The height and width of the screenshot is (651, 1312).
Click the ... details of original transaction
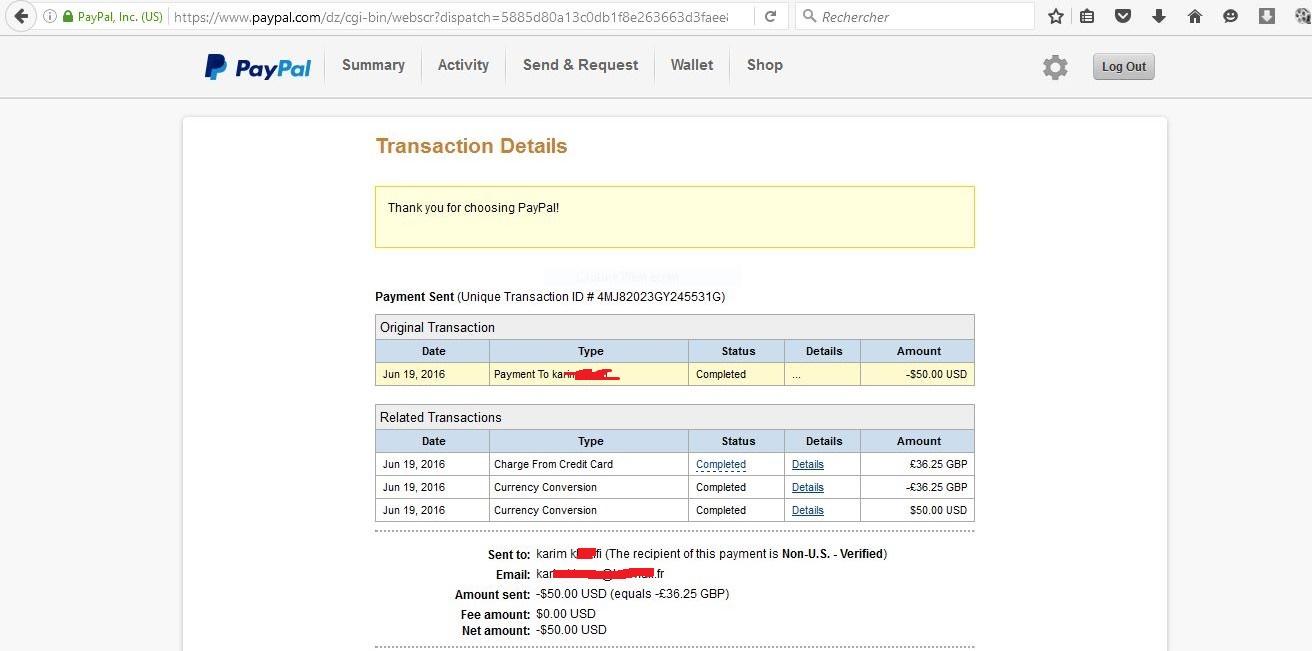(x=797, y=374)
